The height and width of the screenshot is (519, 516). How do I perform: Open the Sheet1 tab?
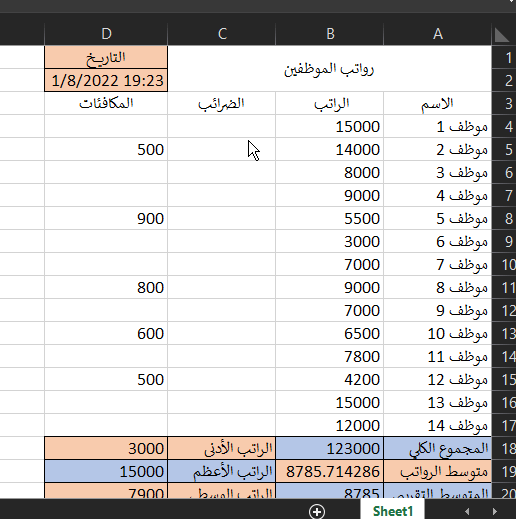pyautogui.click(x=393, y=511)
